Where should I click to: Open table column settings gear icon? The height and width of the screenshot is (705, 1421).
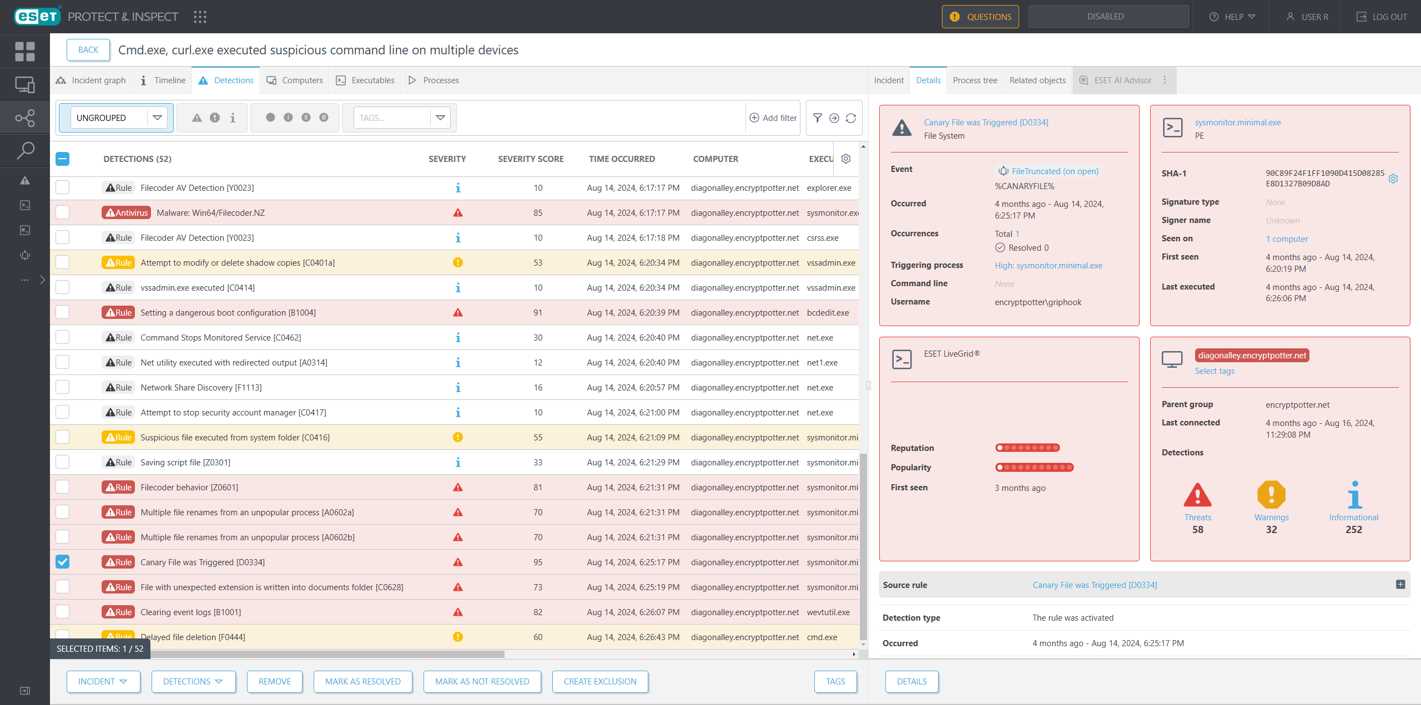846,158
